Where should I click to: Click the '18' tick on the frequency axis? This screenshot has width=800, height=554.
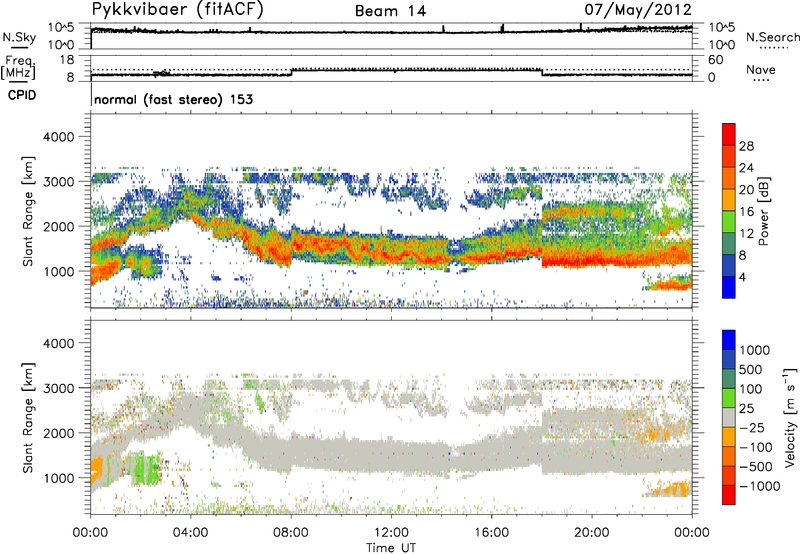[x=67, y=60]
